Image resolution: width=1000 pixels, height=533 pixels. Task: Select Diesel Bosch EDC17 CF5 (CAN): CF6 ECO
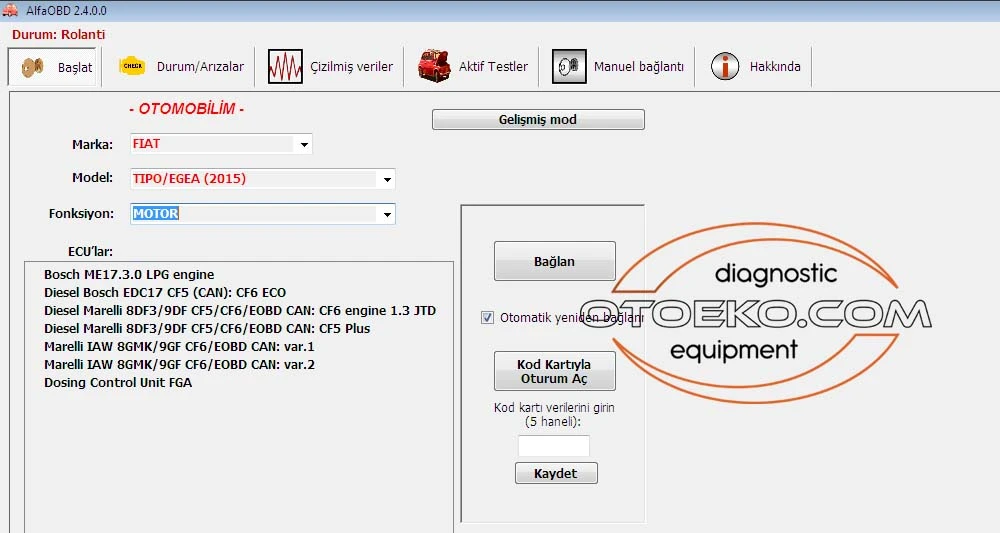click(165, 293)
